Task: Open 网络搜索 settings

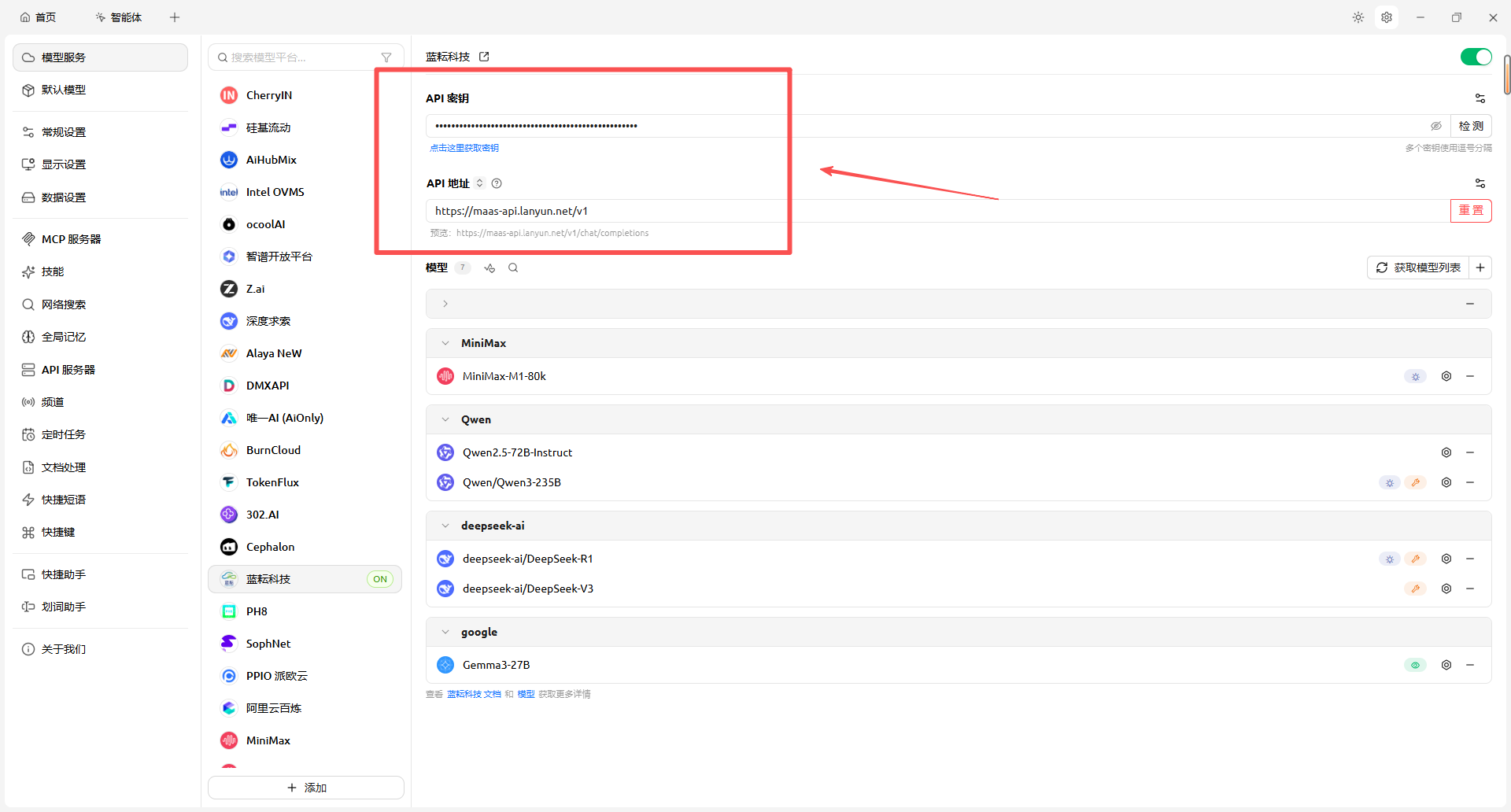Action: (x=101, y=304)
